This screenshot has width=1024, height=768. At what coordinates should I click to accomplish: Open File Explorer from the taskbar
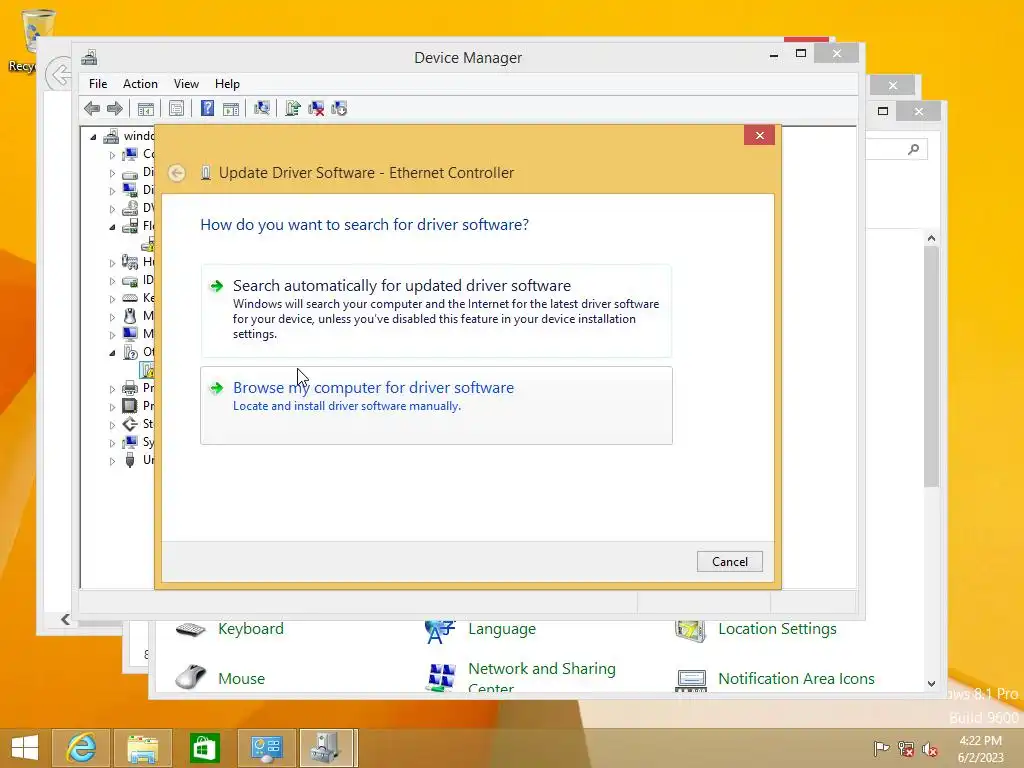(143, 748)
